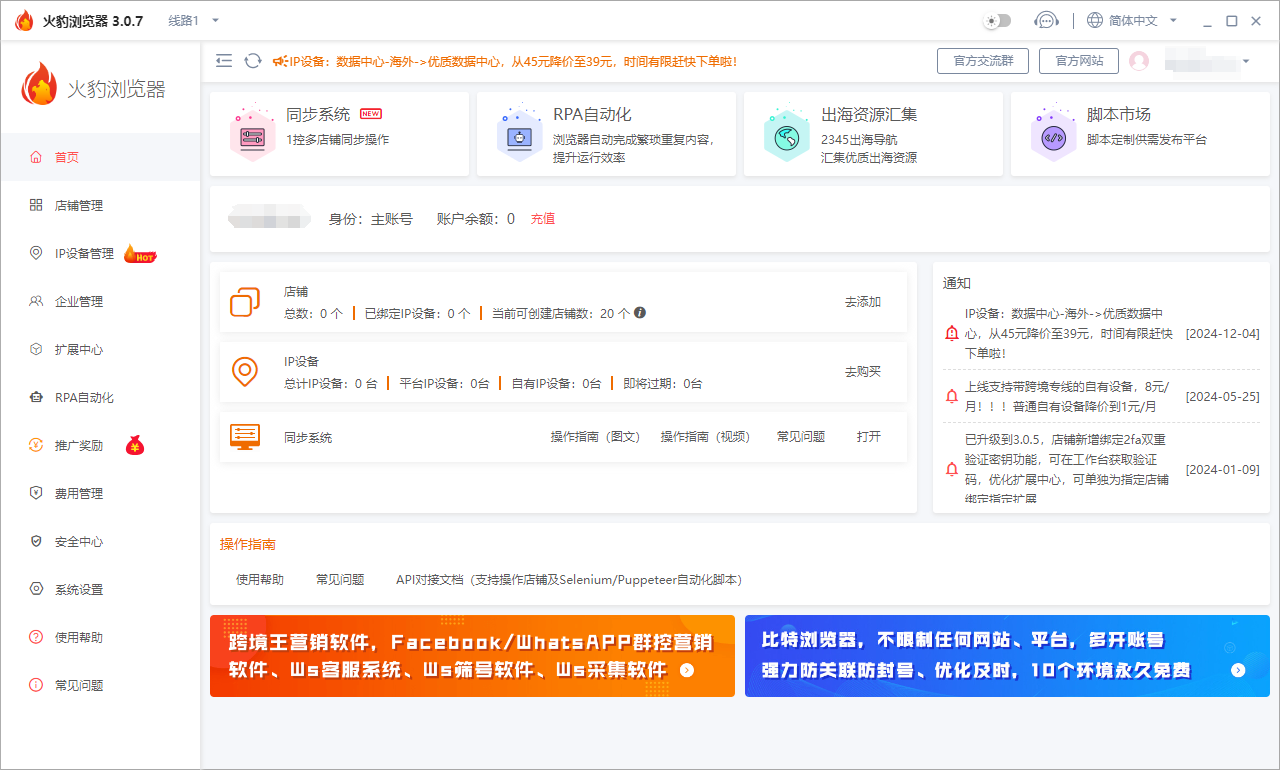Open 常见问题 in the sidebar

pos(100,685)
